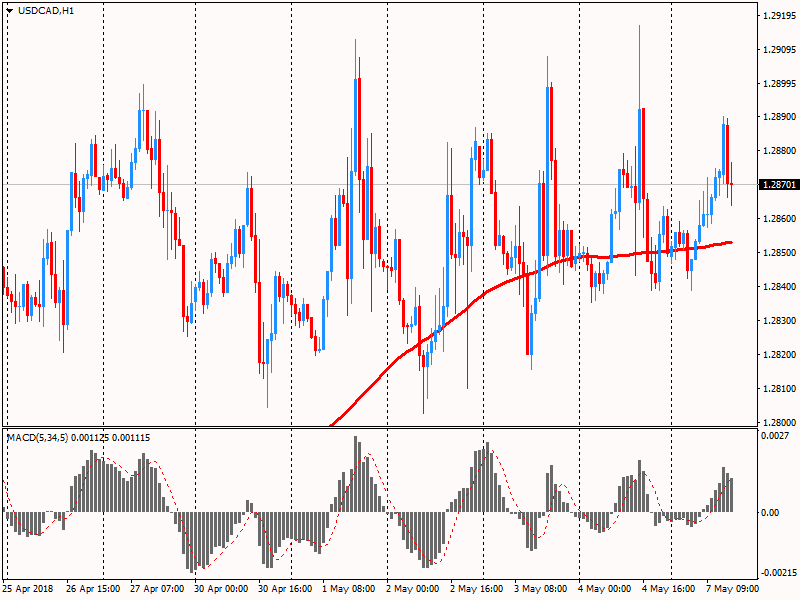Click the 30 Apr 00:00 time axis label
The width and height of the screenshot is (800, 600).
tap(224, 589)
